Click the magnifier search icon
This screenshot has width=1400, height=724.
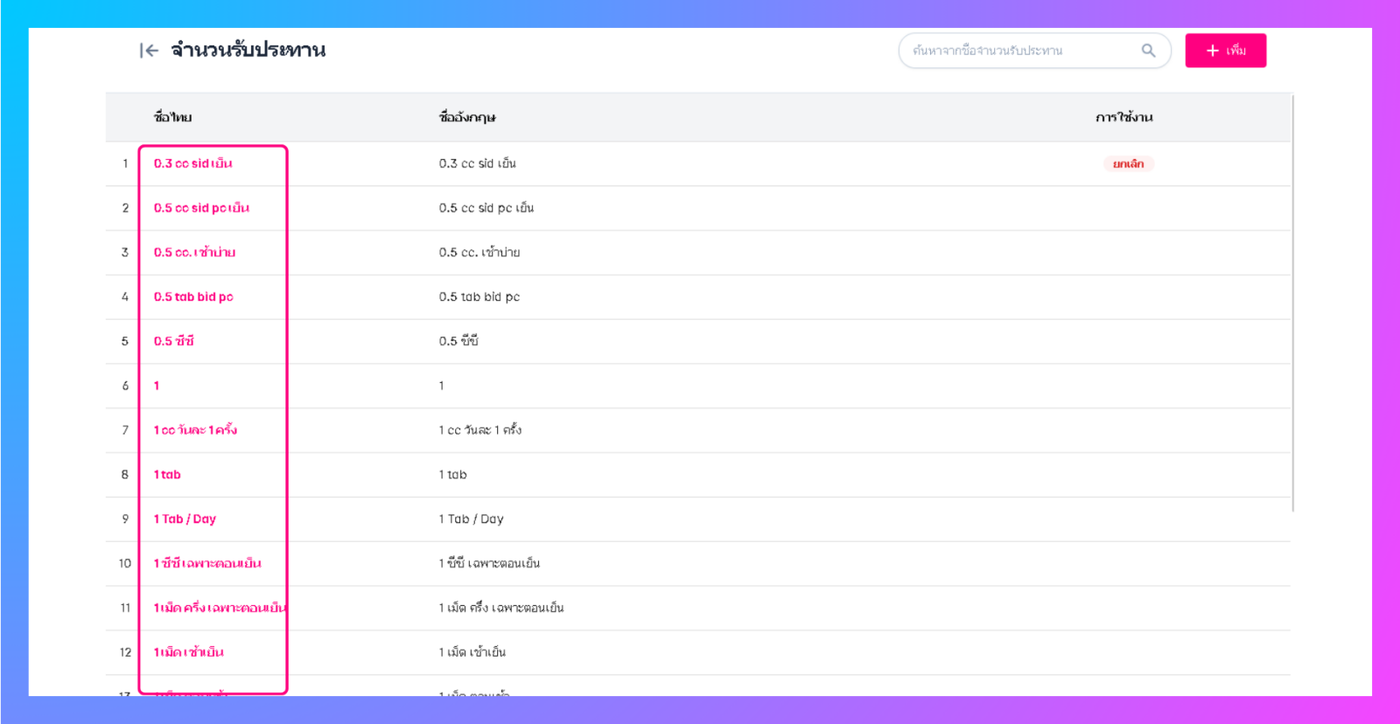click(x=1149, y=50)
